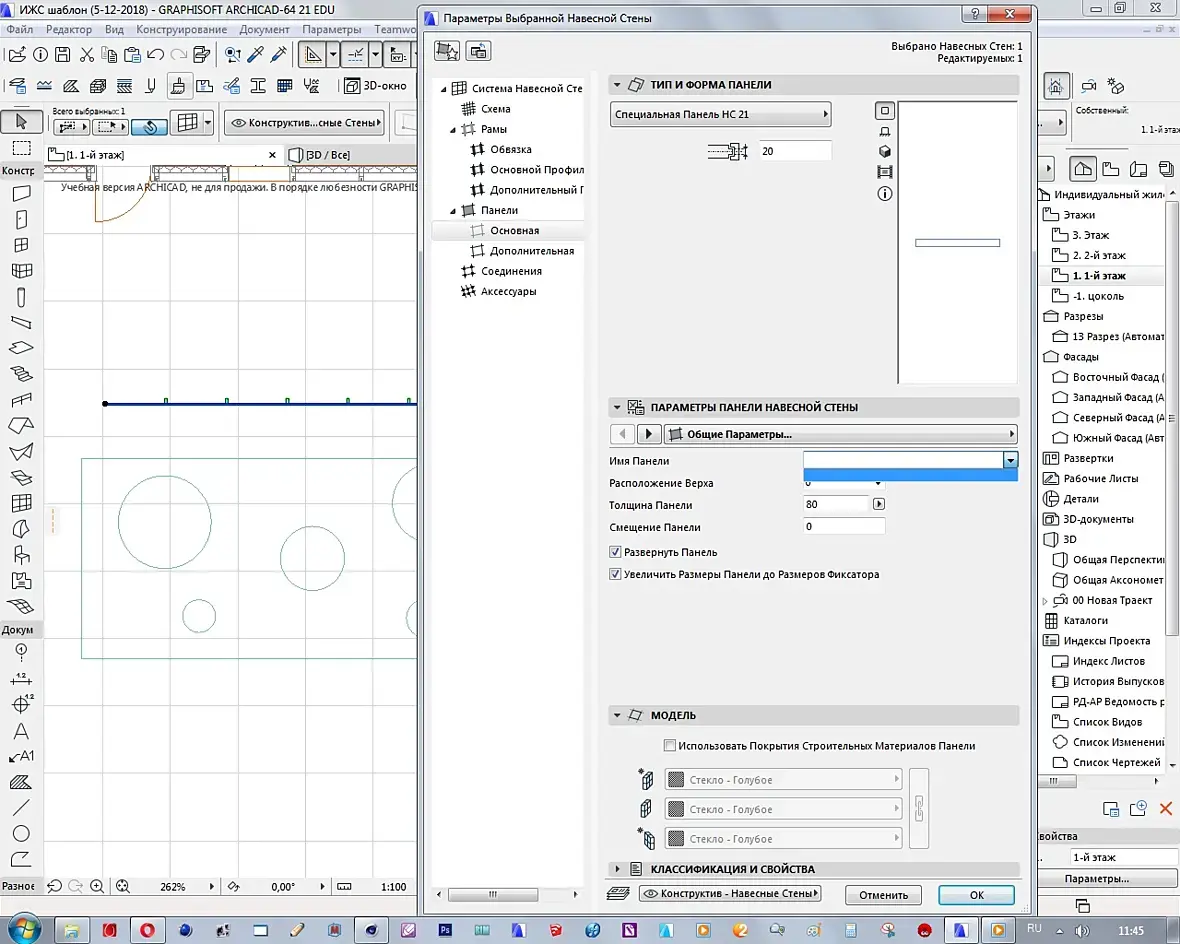Show 3D preview of panel

884,152
